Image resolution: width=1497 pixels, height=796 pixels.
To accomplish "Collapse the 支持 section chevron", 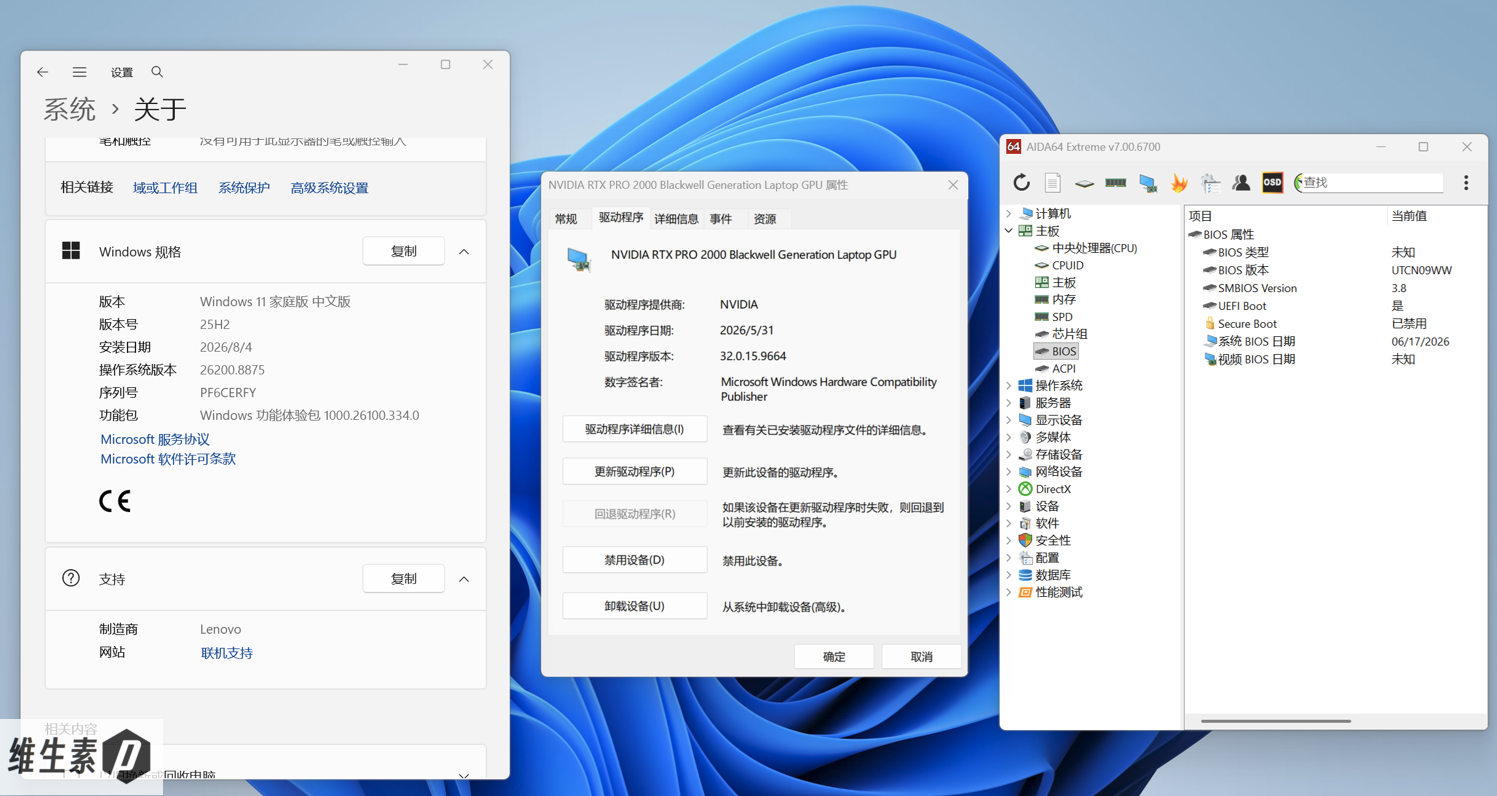I will coord(464,579).
